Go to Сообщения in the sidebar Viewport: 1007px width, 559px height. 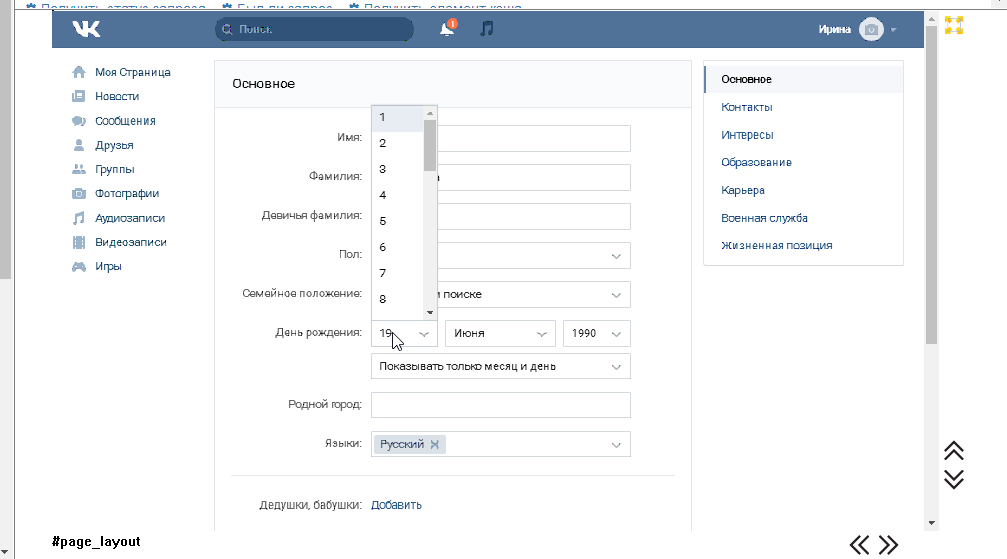pos(125,121)
